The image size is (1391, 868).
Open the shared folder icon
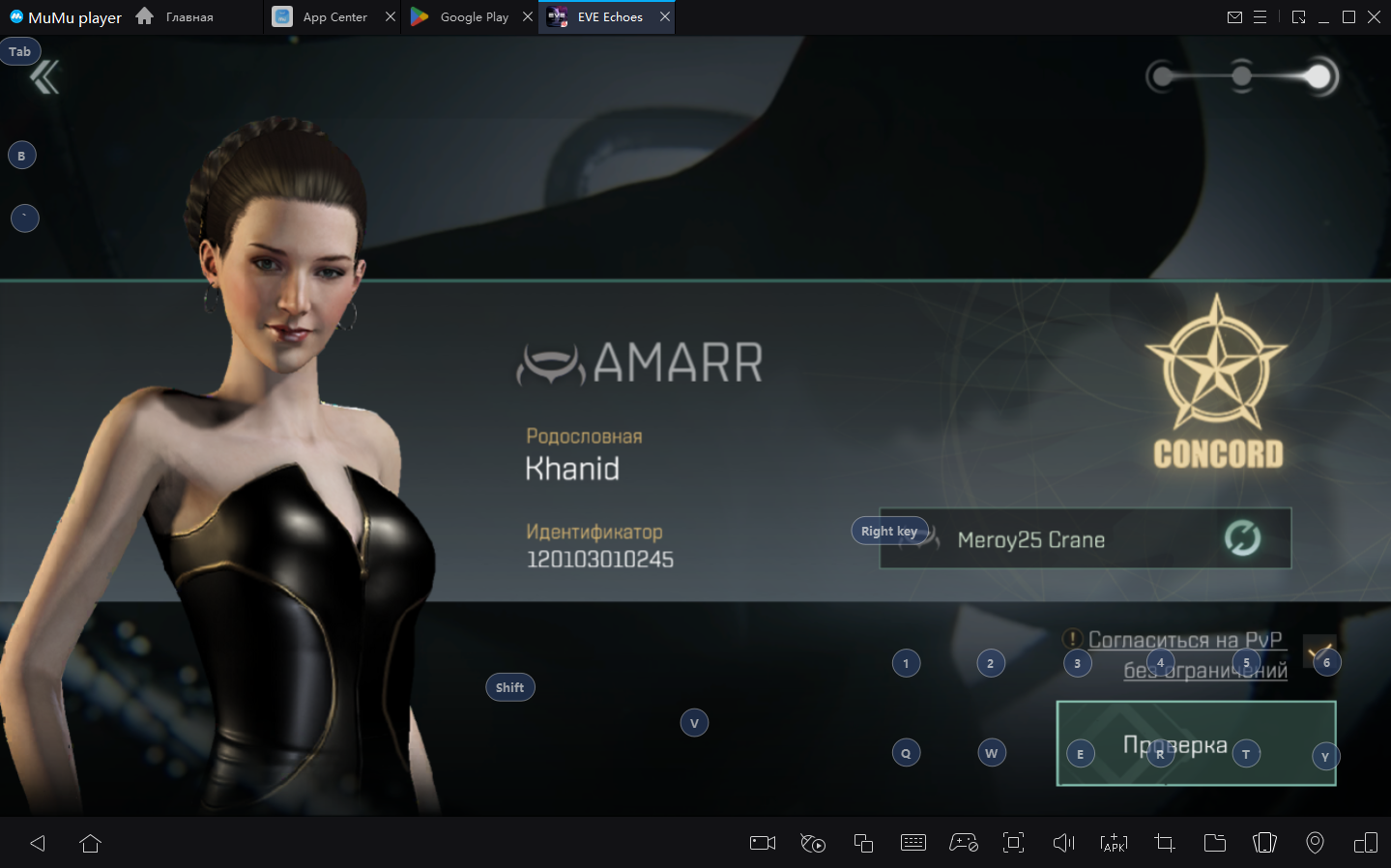(1214, 843)
